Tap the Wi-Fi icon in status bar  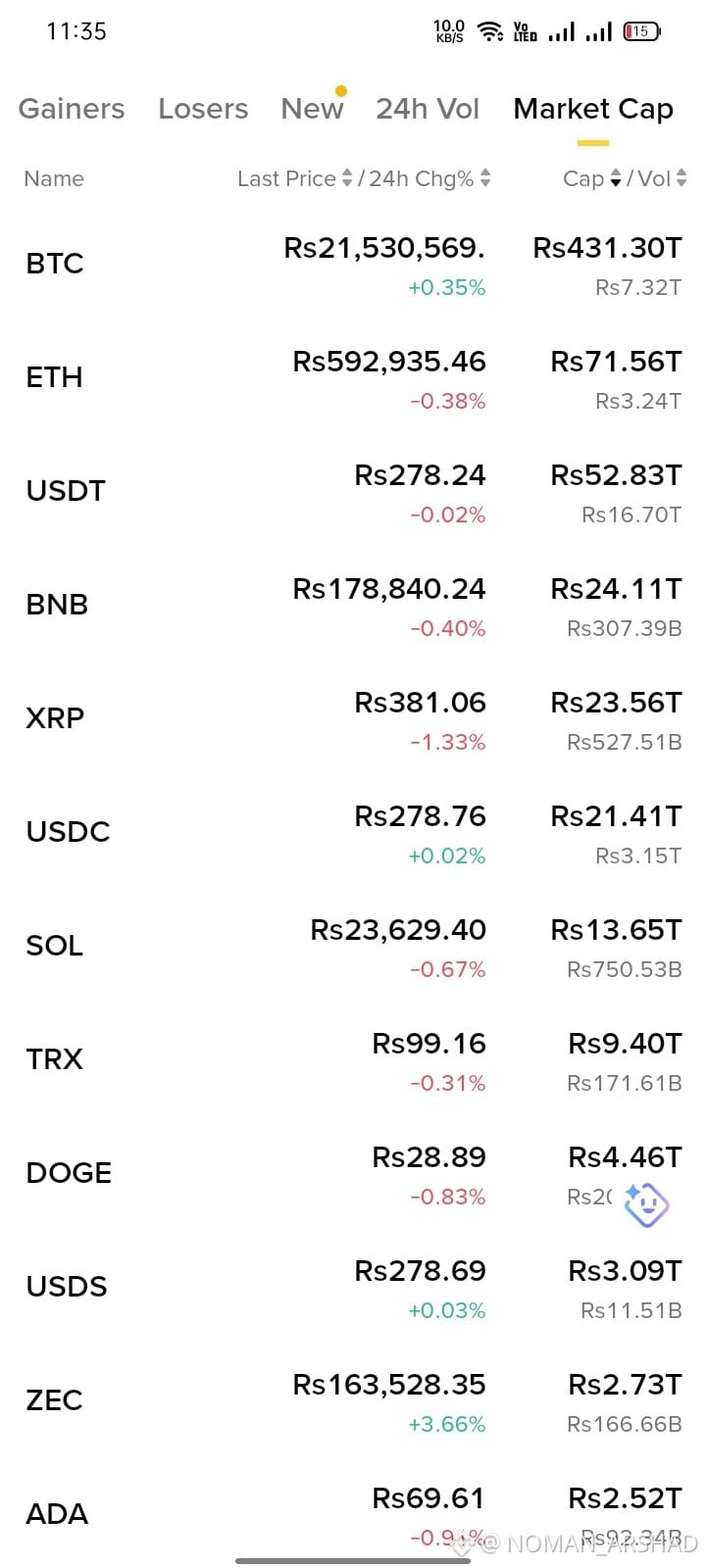(490, 31)
